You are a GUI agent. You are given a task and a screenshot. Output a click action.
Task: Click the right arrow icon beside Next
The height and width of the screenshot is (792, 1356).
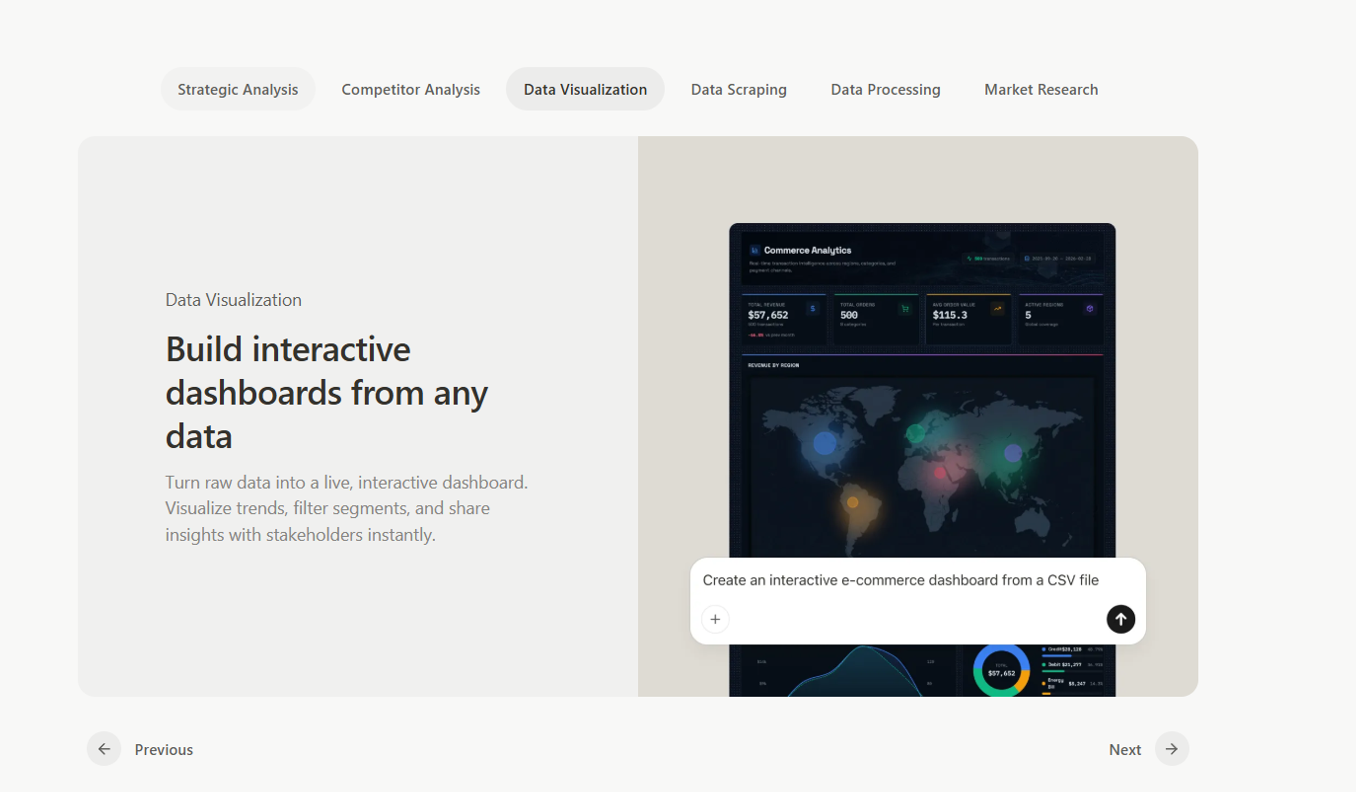point(1172,749)
